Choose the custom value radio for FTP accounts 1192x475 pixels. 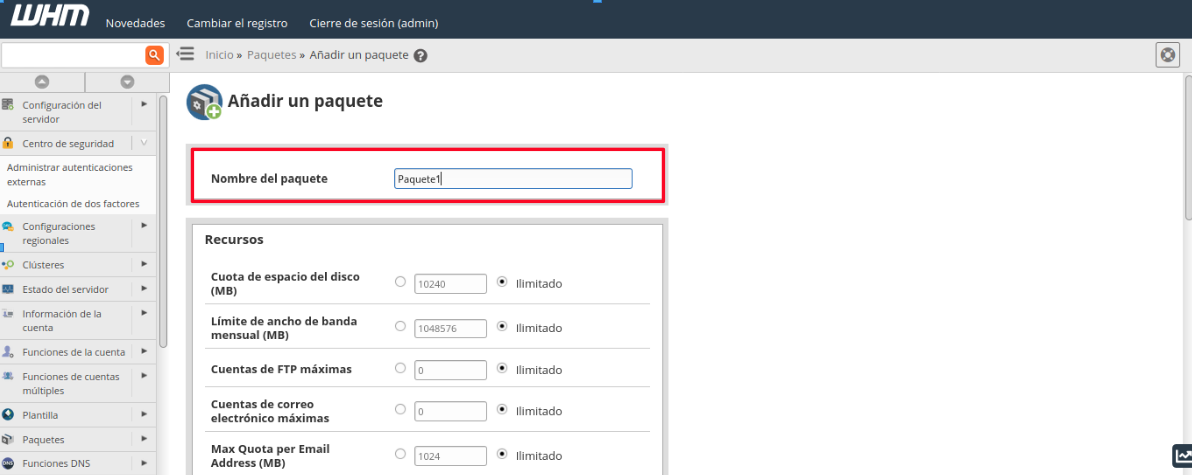401,368
